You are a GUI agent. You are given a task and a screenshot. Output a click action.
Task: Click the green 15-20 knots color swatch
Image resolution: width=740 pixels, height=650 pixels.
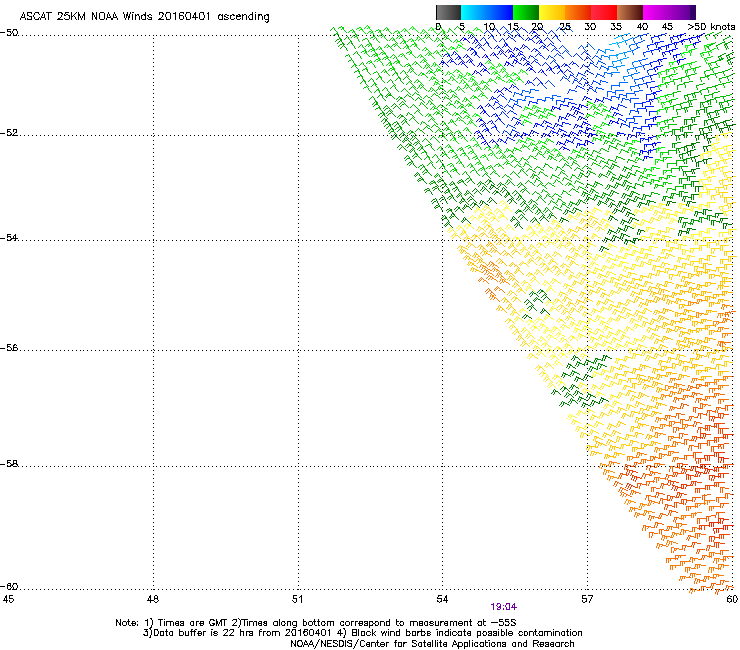tap(526, 12)
